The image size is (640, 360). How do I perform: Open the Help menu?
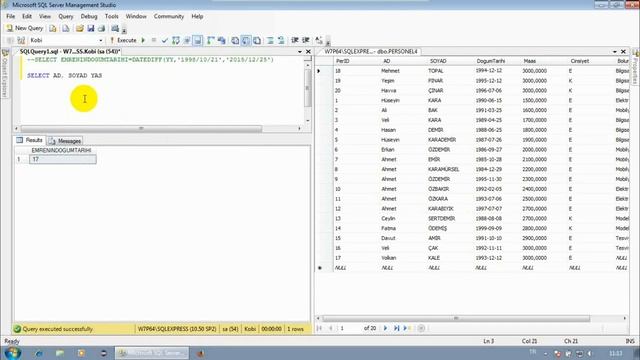pos(197,16)
